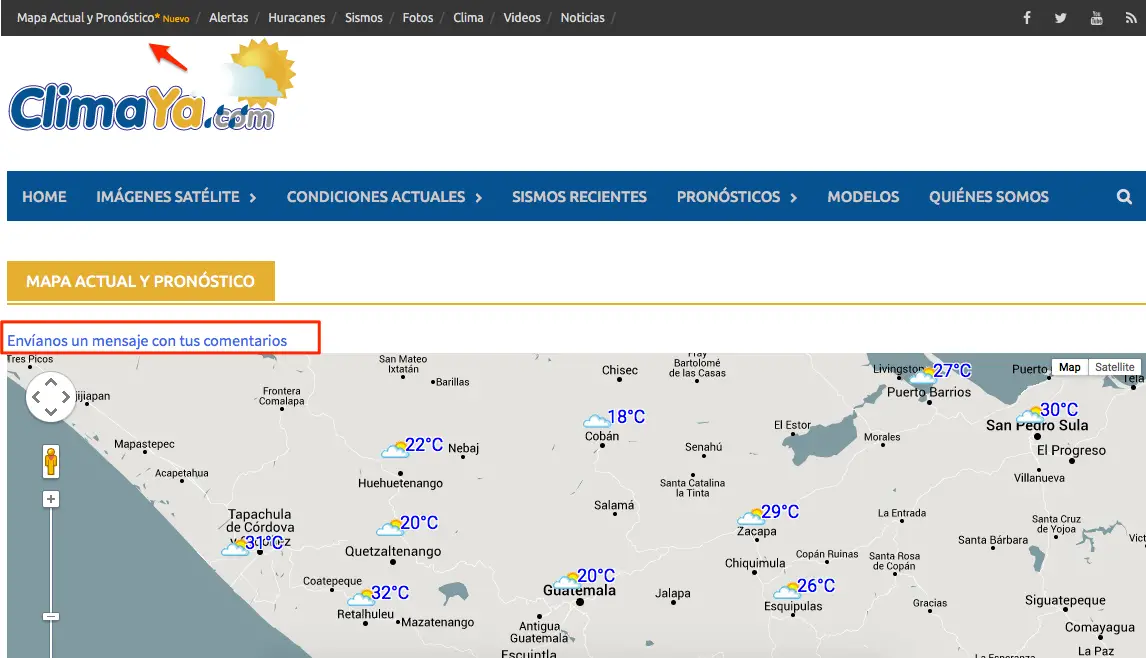Open Noticias in the top bar
The height and width of the screenshot is (658, 1146).
point(583,18)
